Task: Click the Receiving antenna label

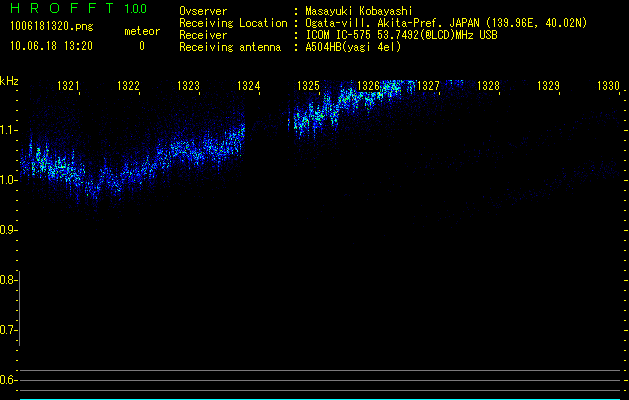Action: [230, 47]
